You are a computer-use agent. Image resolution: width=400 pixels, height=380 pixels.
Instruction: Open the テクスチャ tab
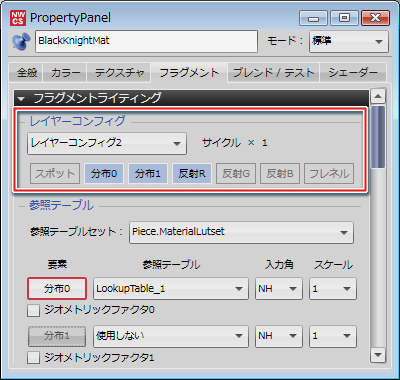pos(119,72)
